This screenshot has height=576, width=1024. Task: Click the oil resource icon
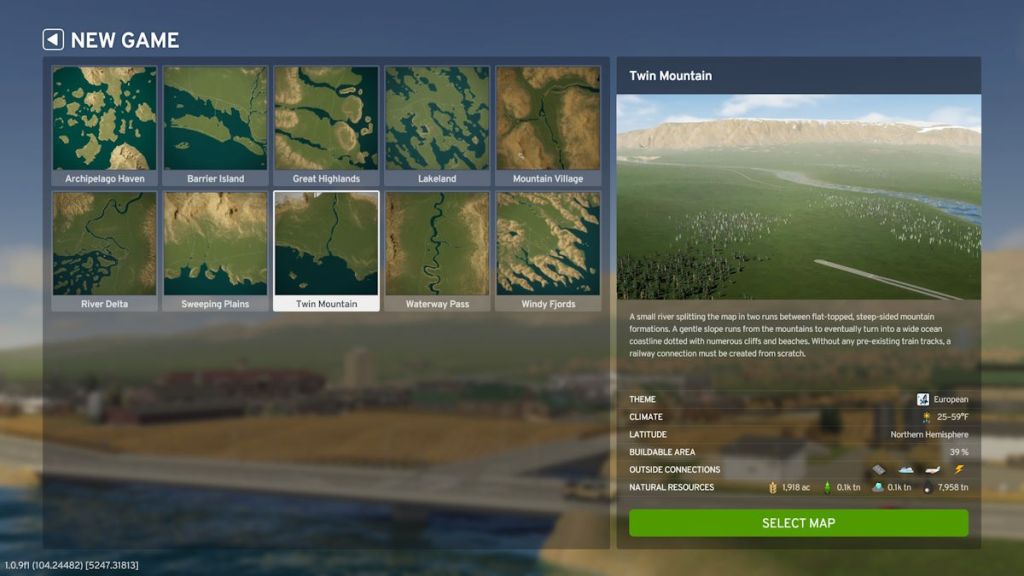click(x=928, y=486)
